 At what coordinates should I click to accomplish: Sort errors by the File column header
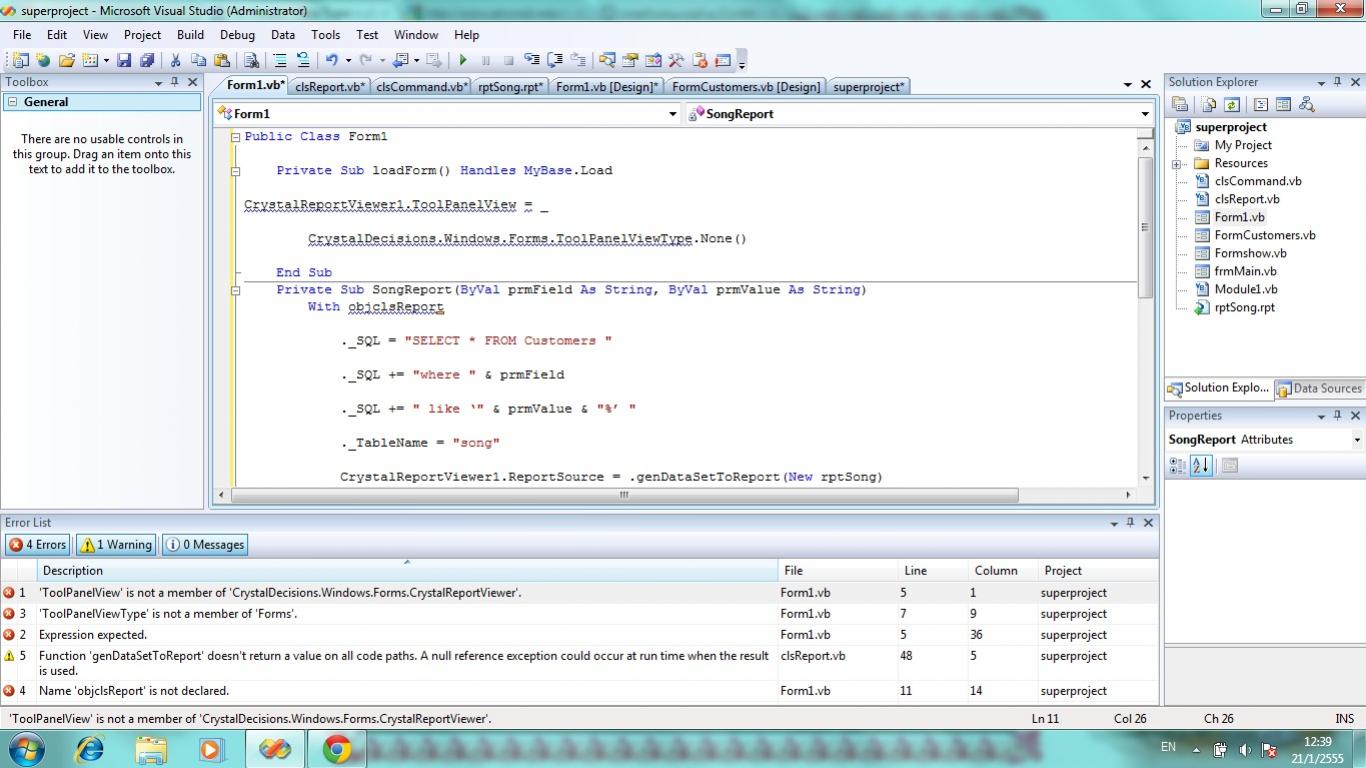click(838, 571)
